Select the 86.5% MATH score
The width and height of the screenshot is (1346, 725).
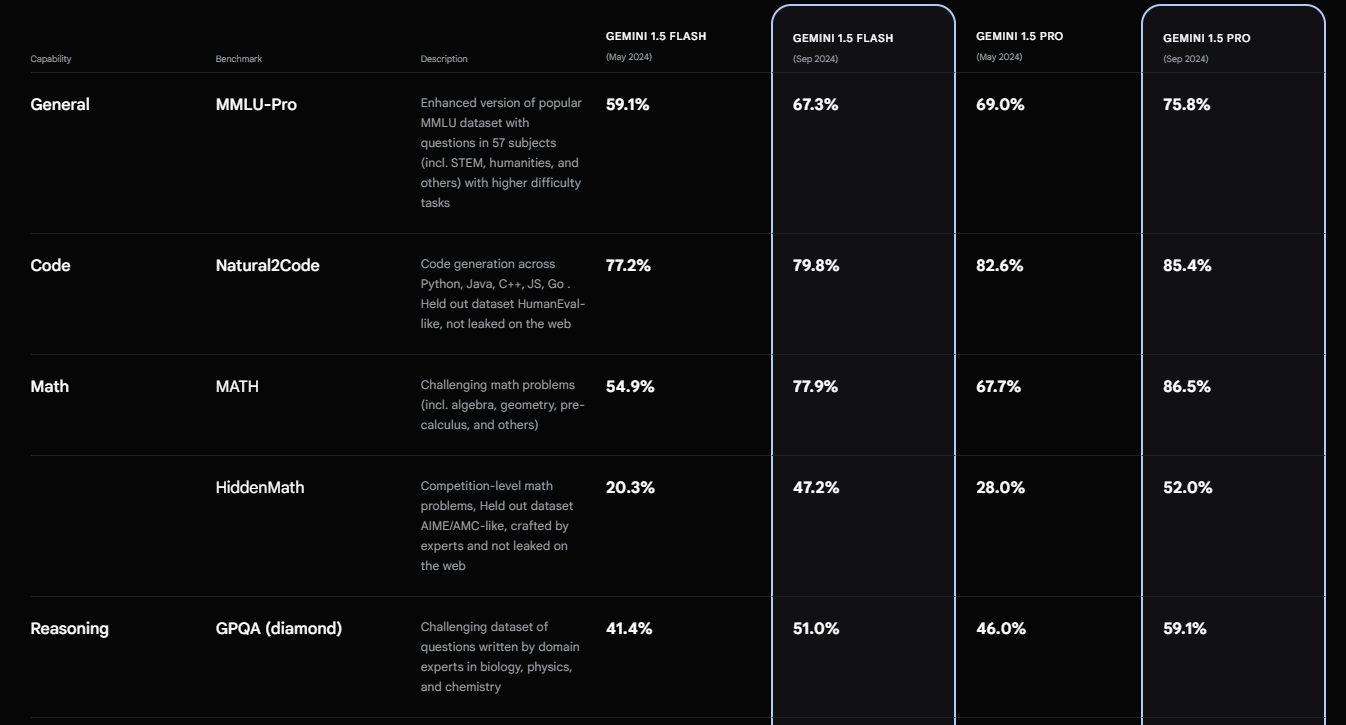pos(1186,387)
